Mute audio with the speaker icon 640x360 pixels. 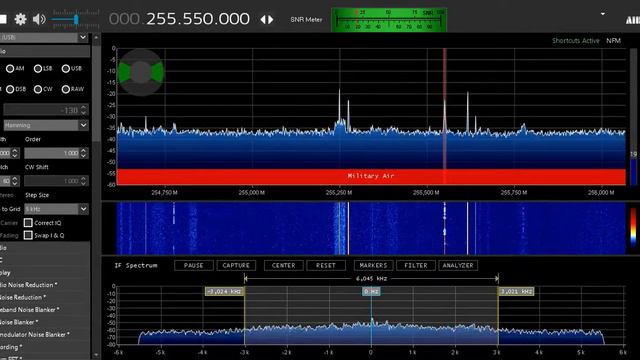(39, 19)
